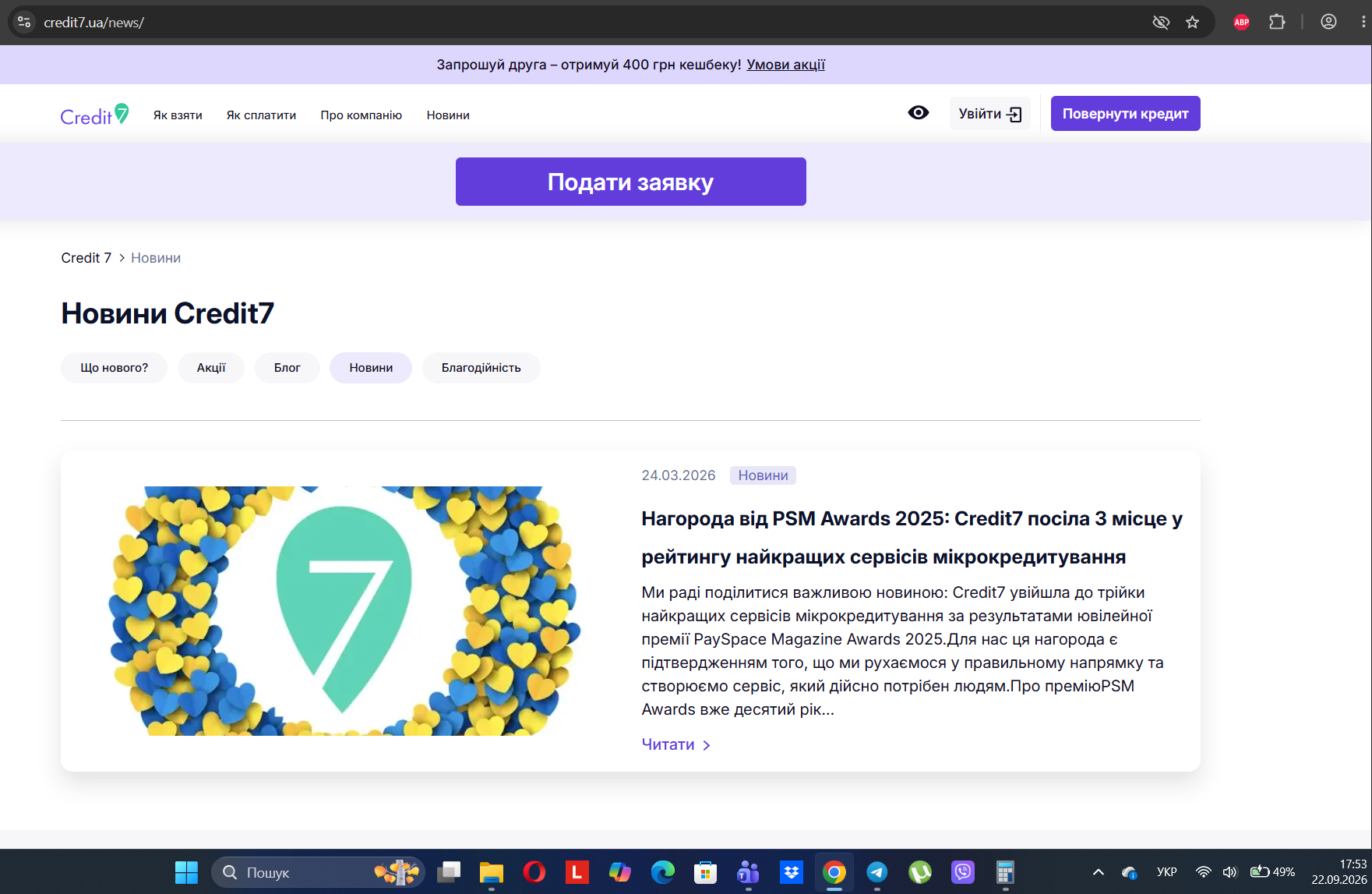Open the Умови акції link

click(x=785, y=65)
